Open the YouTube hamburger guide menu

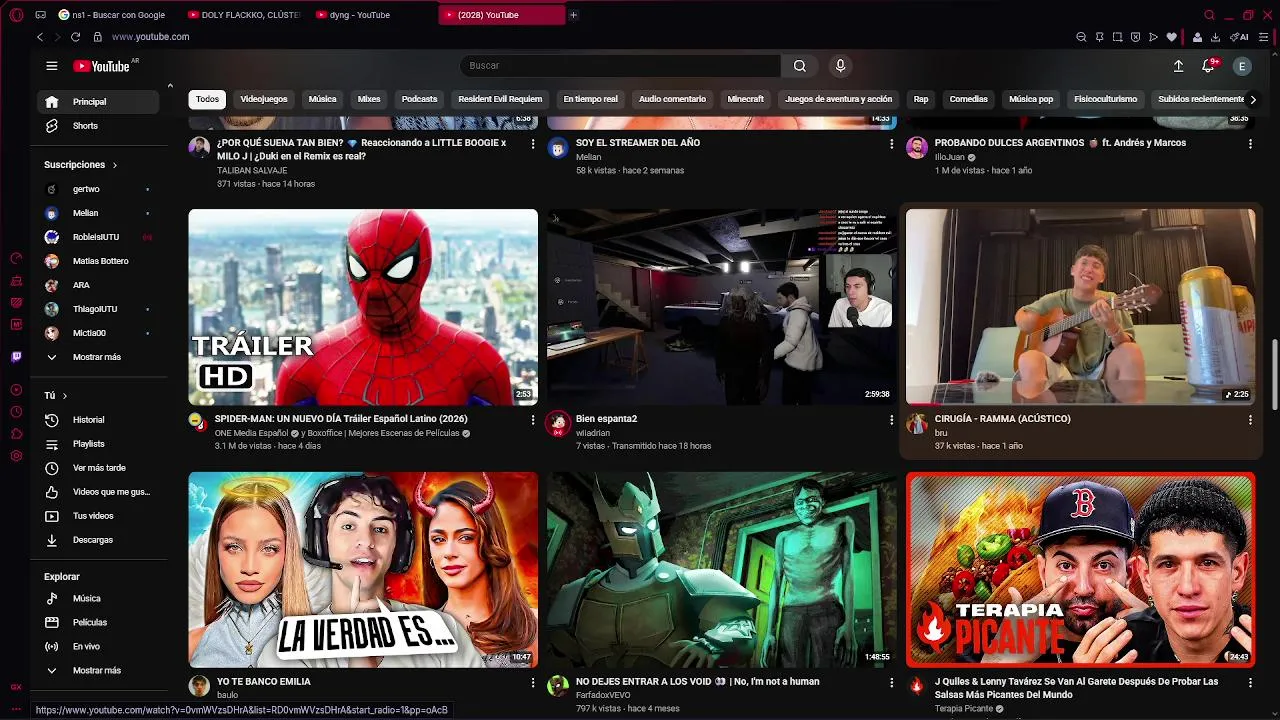[x=51, y=66]
